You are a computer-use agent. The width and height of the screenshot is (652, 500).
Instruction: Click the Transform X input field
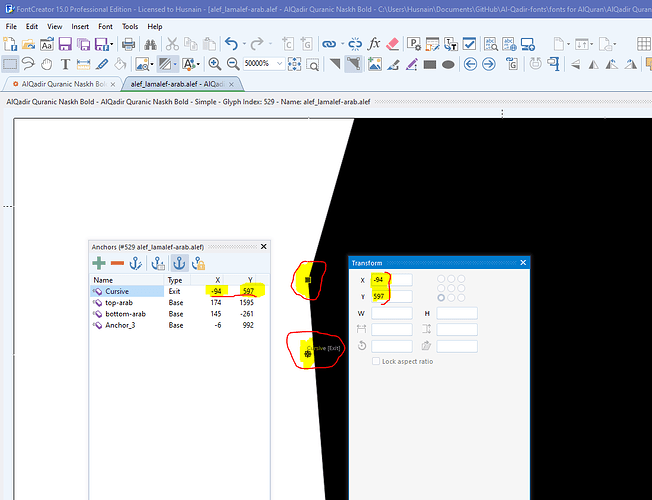coord(392,280)
